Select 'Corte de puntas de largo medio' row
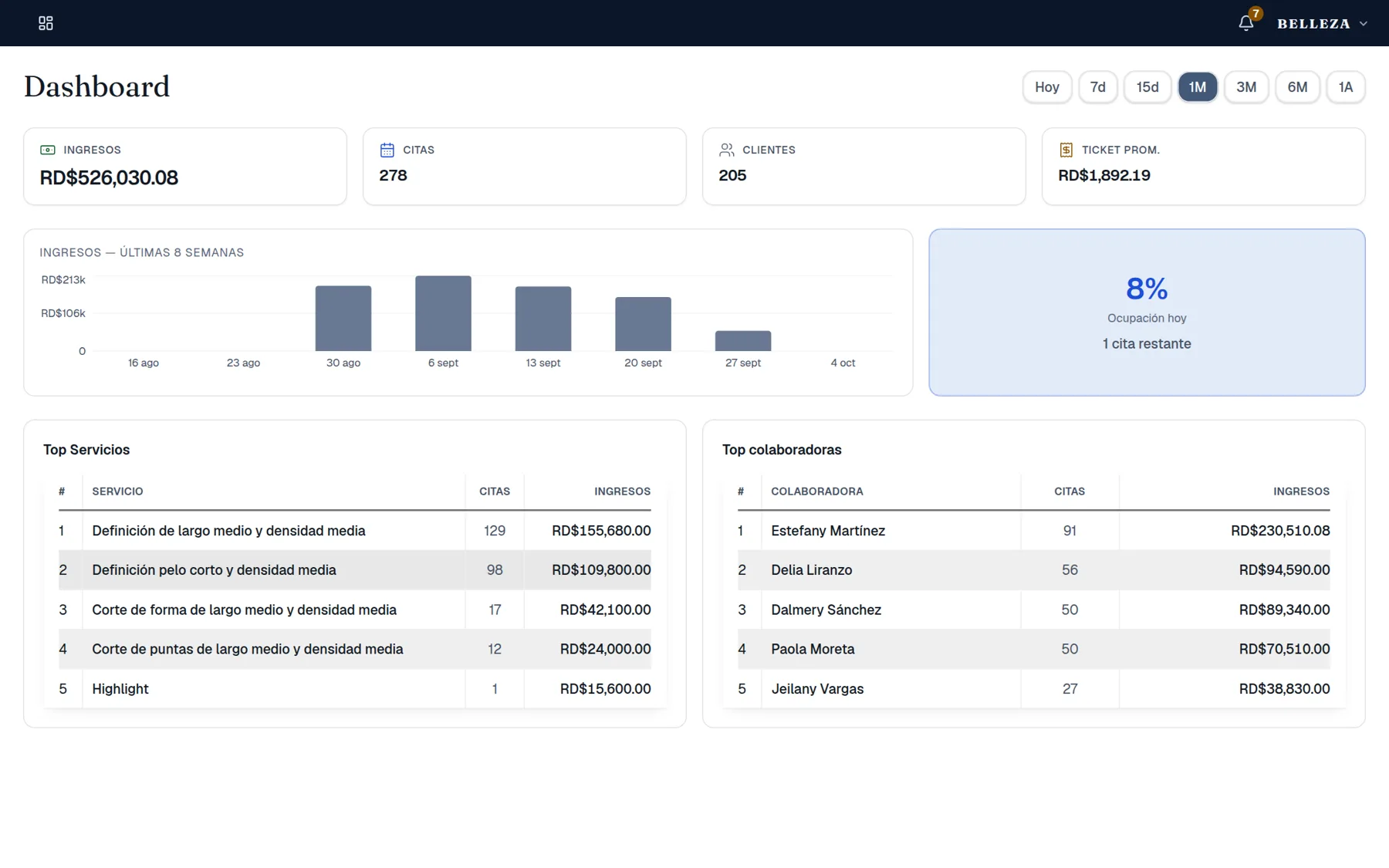Image resolution: width=1389 pixels, height=868 pixels. [x=355, y=649]
